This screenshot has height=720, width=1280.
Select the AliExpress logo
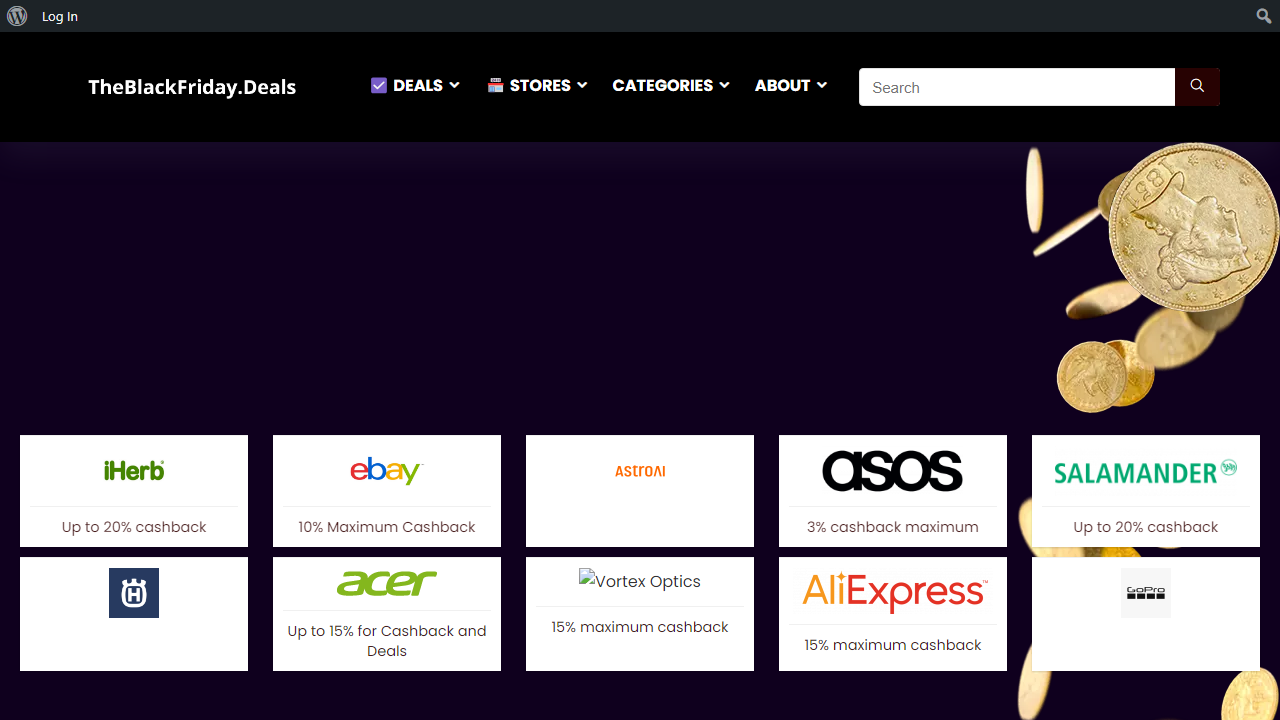point(892,592)
